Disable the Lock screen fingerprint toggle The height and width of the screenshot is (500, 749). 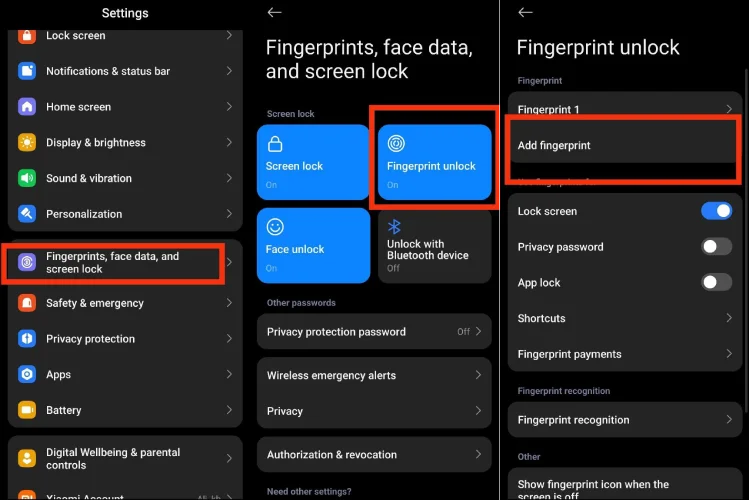[716, 211]
